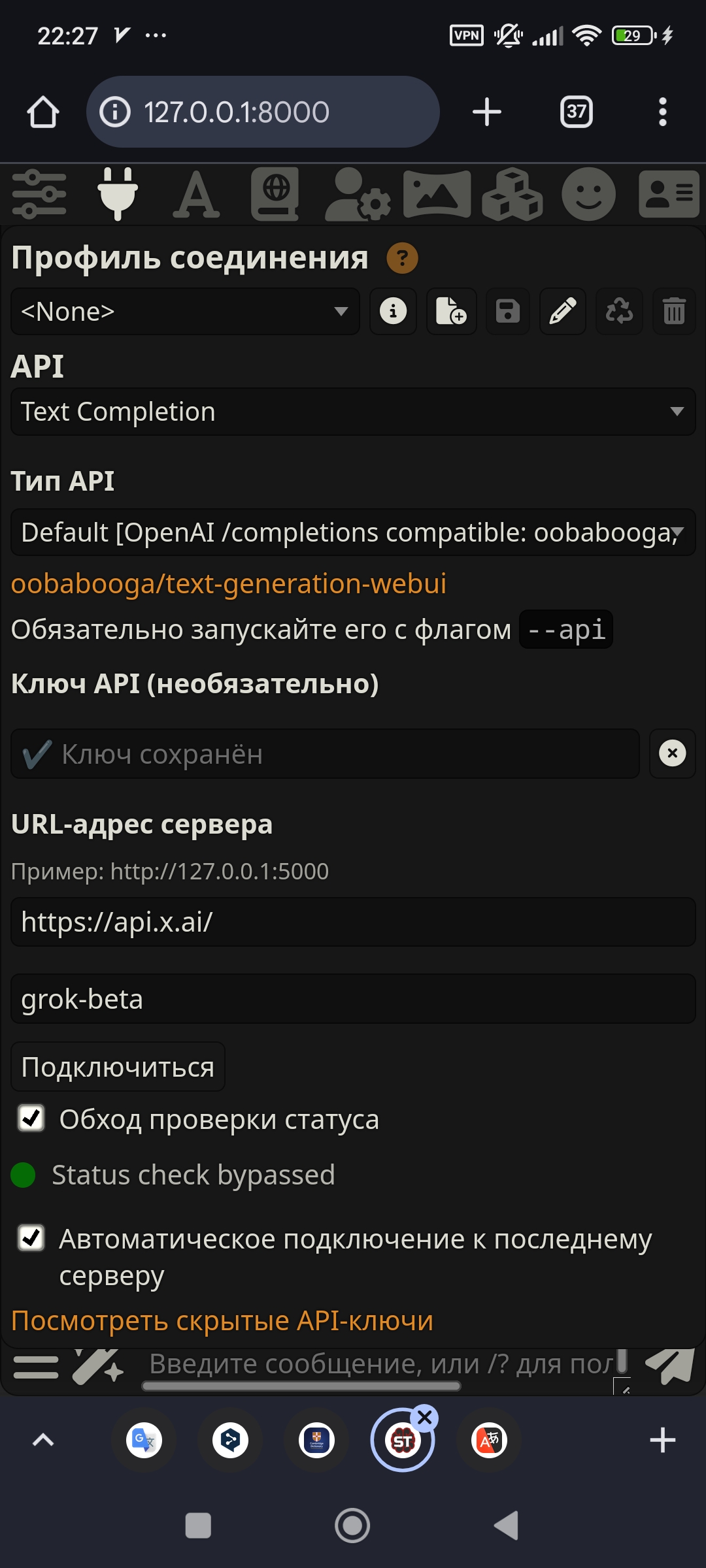Expand the Профиль соединения None dropdown

click(x=185, y=312)
